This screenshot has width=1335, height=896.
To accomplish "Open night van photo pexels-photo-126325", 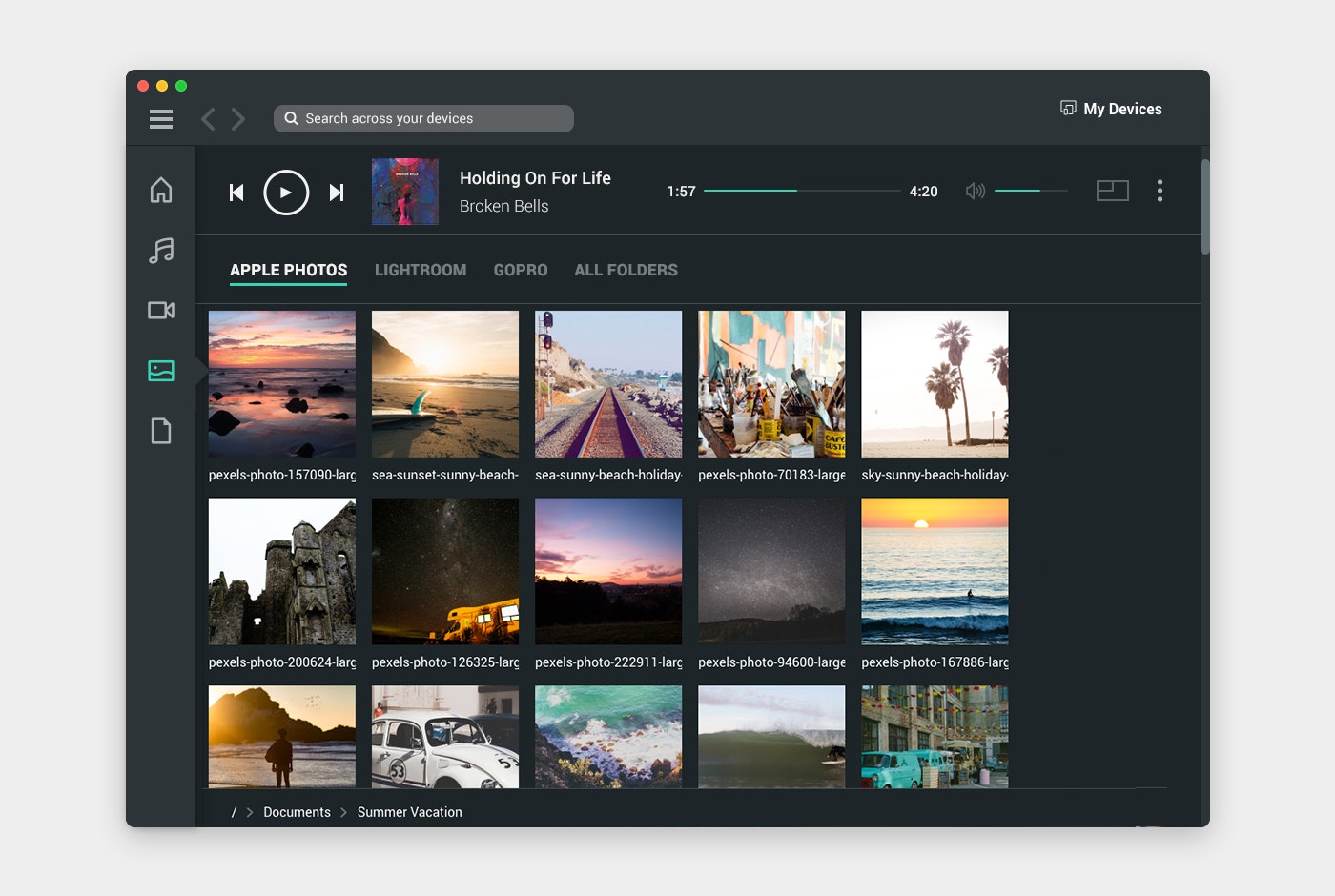I will pos(445,571).
